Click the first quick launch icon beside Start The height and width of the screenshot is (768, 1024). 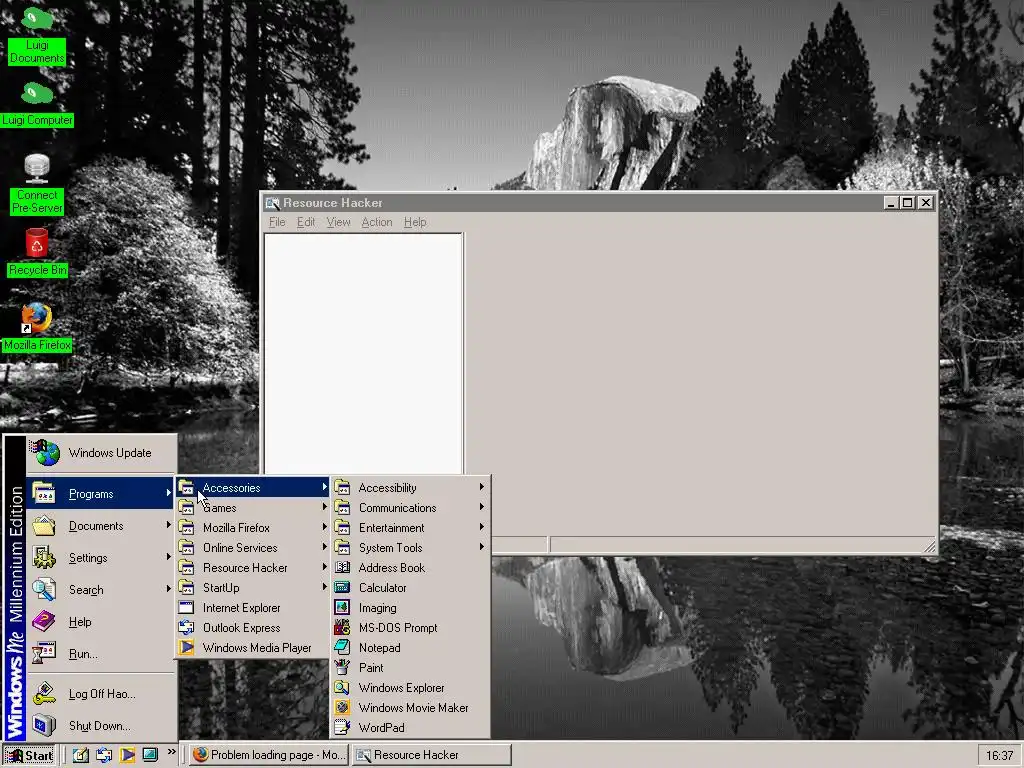pos(80,755)
